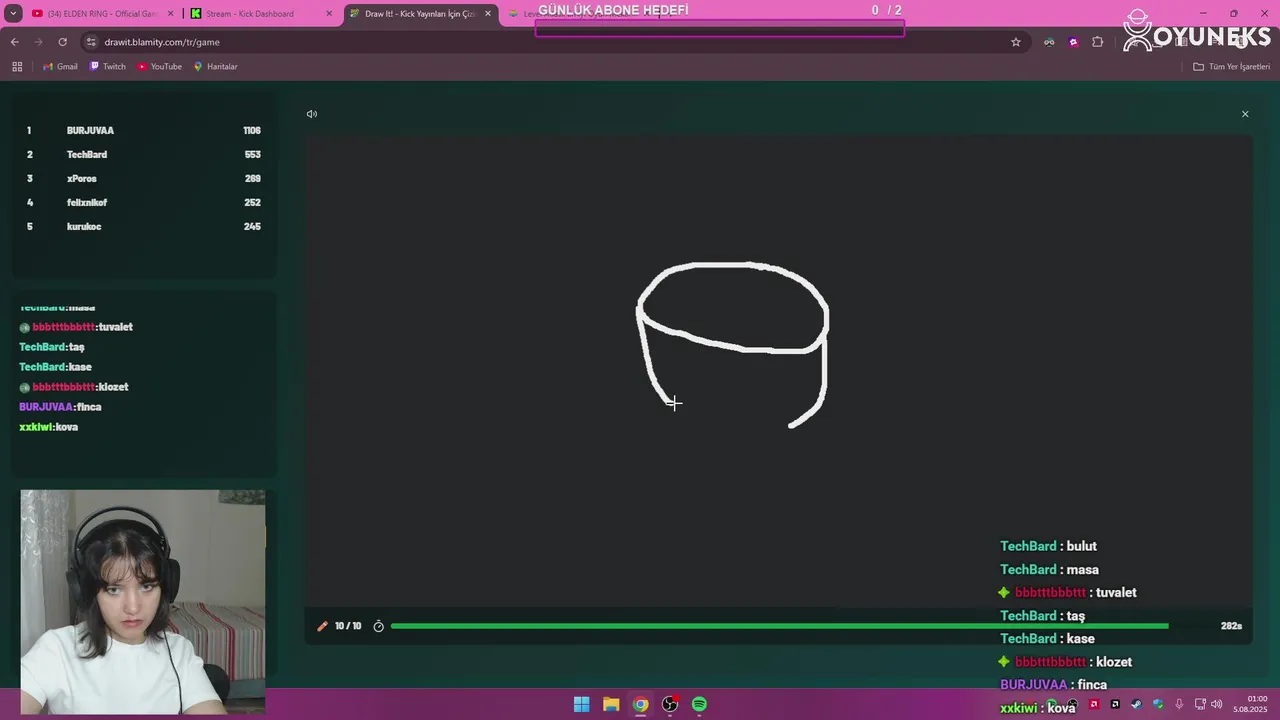Click the bbbtttbbbttt:tuvalet guess in left chat
This screenshot has width=1280, height=720.
coord(76,327)
